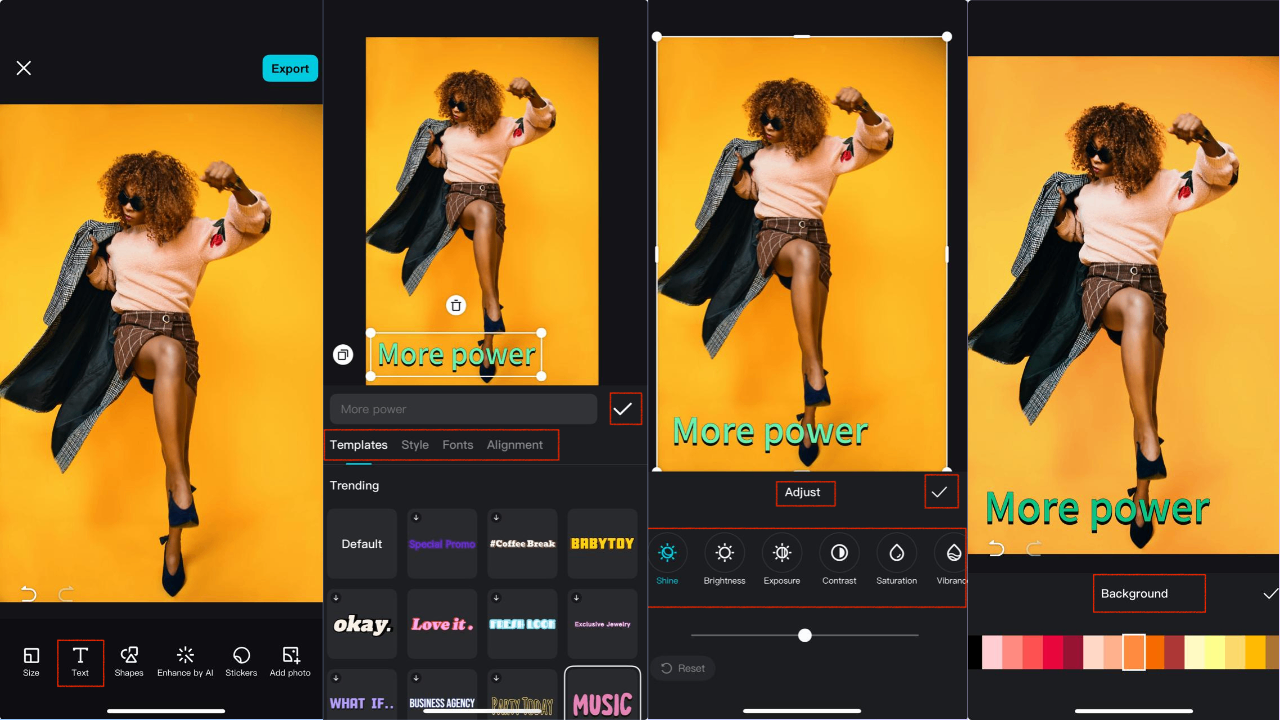
Task: Tap the Add photo icon
Action: click(x=290, y=656)
